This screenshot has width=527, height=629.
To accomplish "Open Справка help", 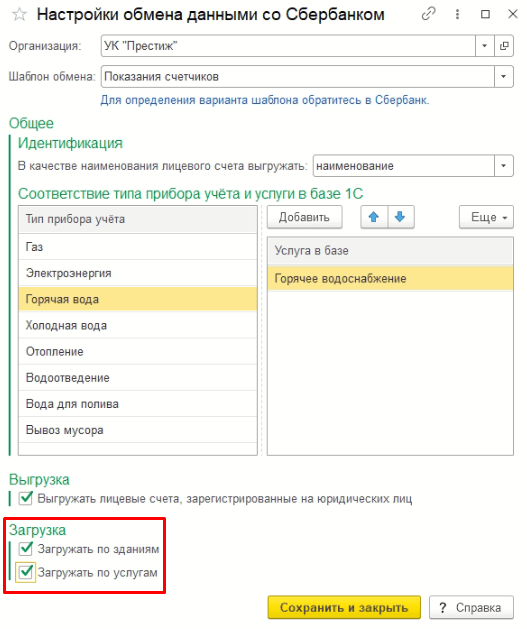I will click(x=471, y=607).
